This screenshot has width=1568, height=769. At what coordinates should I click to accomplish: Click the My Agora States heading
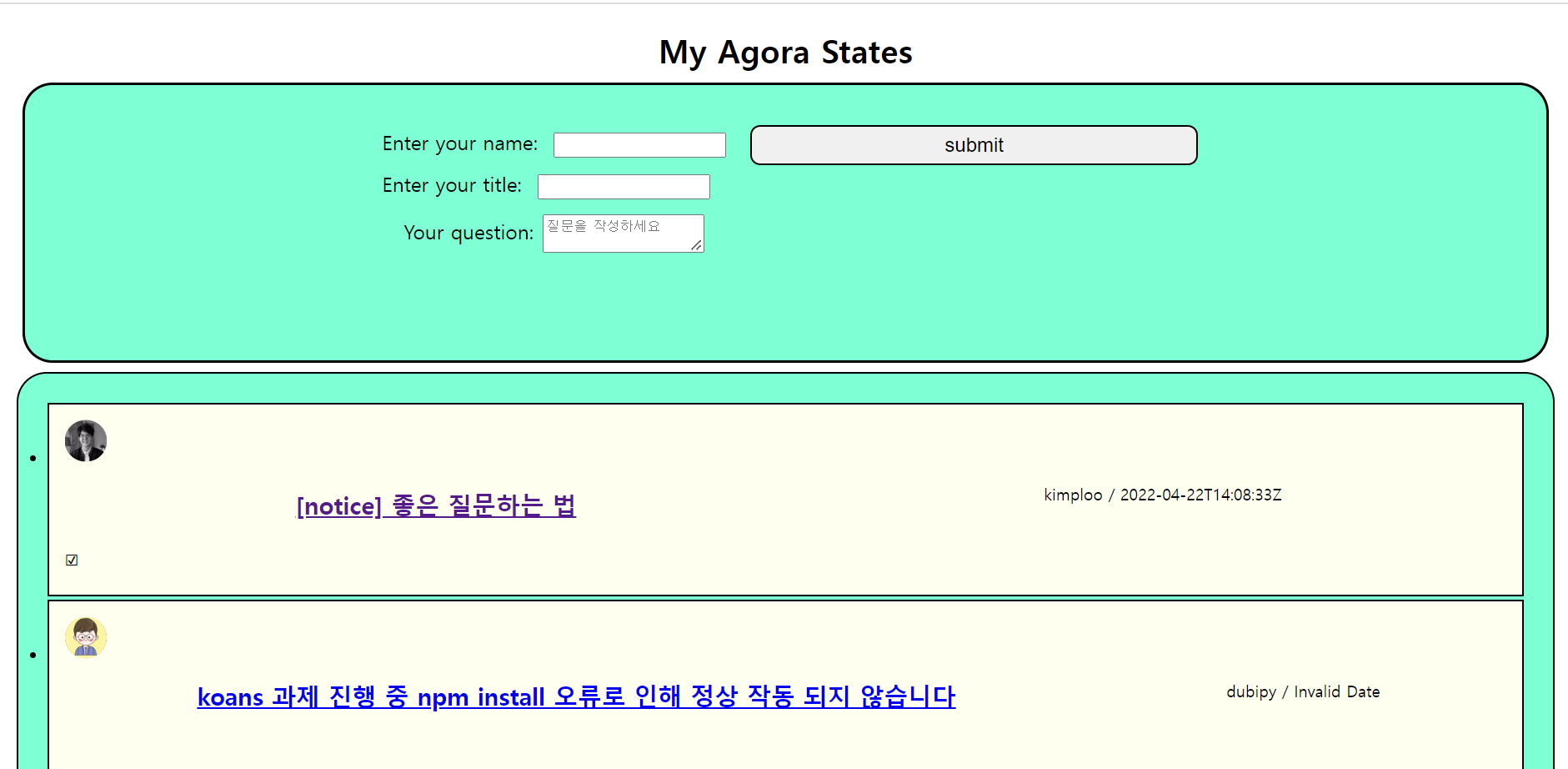tap(785, 53)
